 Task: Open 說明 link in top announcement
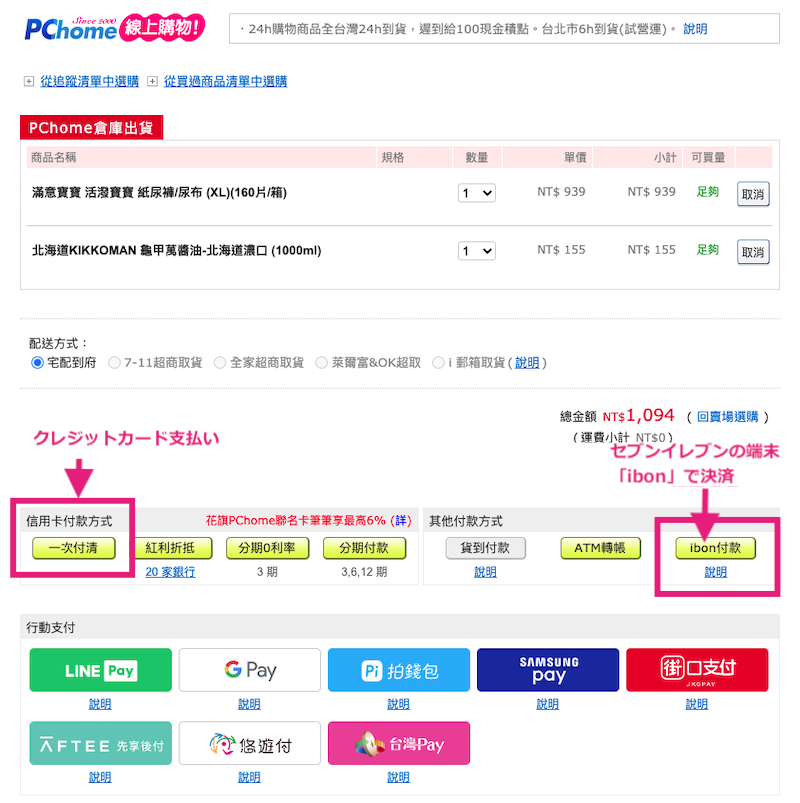695,29
